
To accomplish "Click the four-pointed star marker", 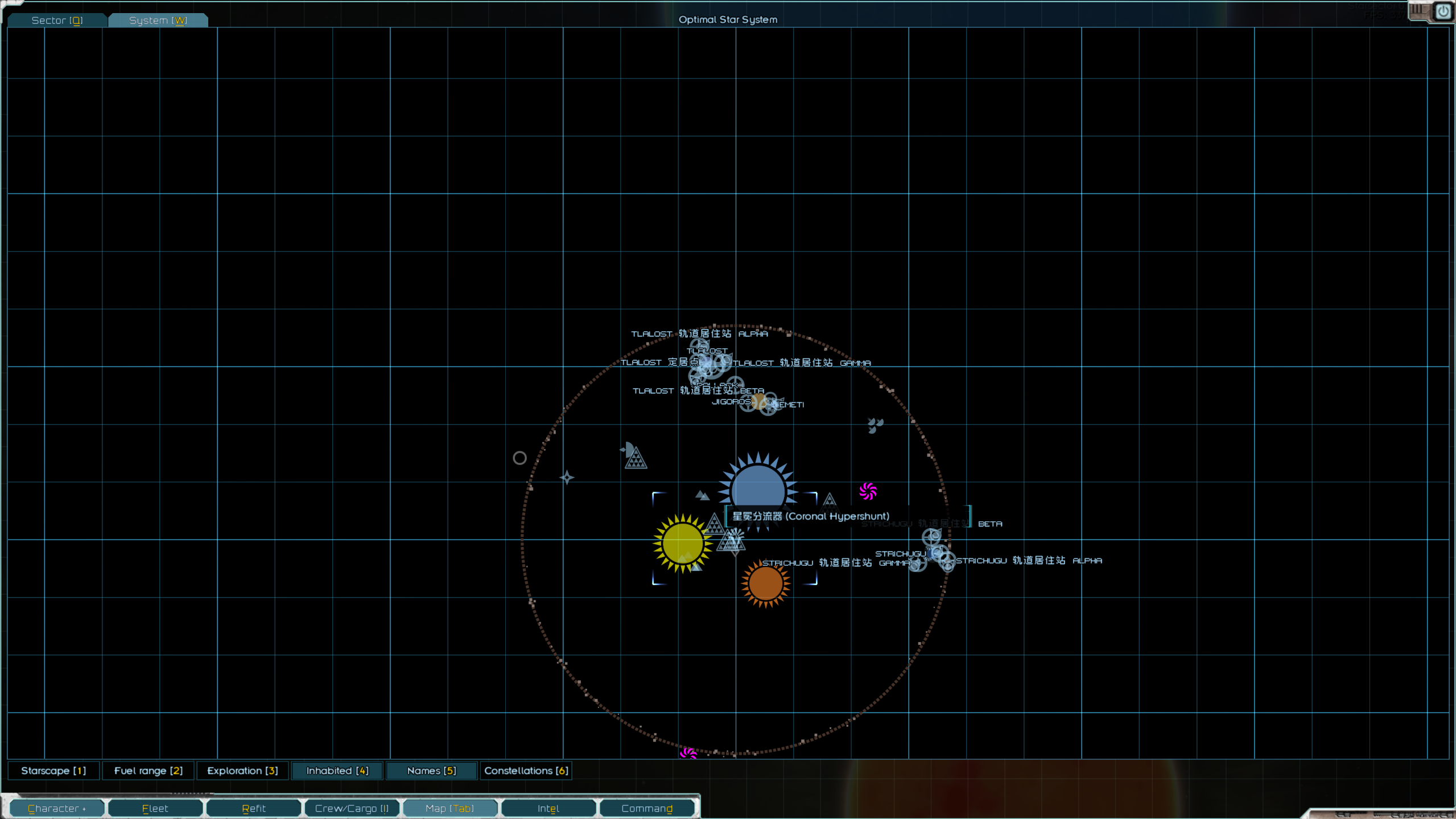I will (x=567, y=477).
